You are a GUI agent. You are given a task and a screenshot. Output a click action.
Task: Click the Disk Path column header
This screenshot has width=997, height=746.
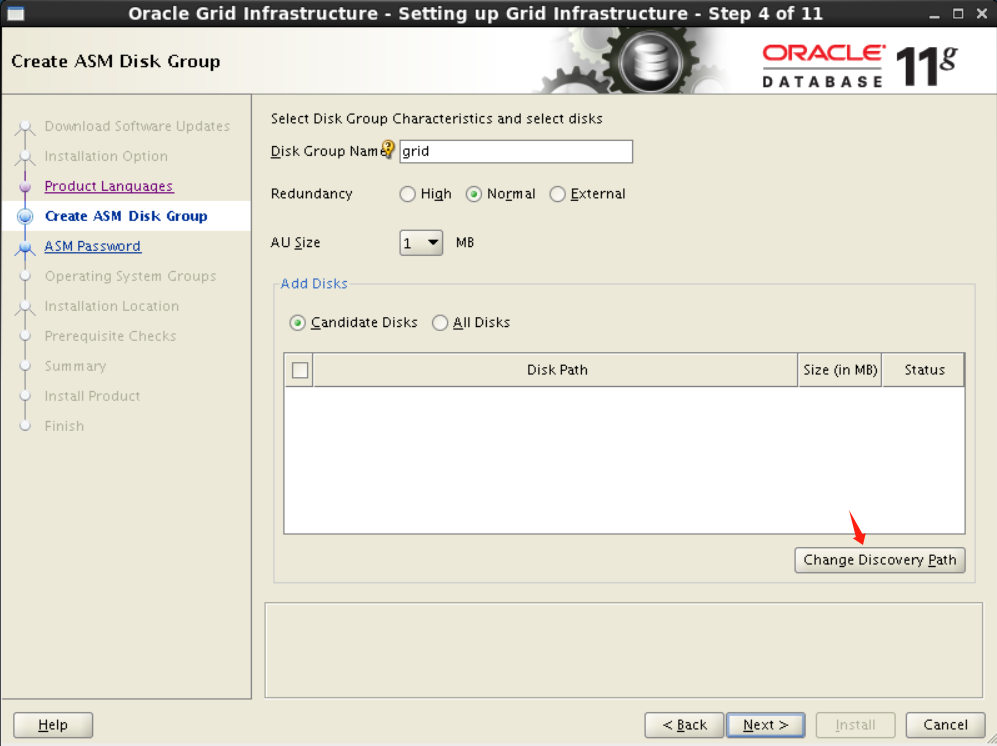pos(557,369)
